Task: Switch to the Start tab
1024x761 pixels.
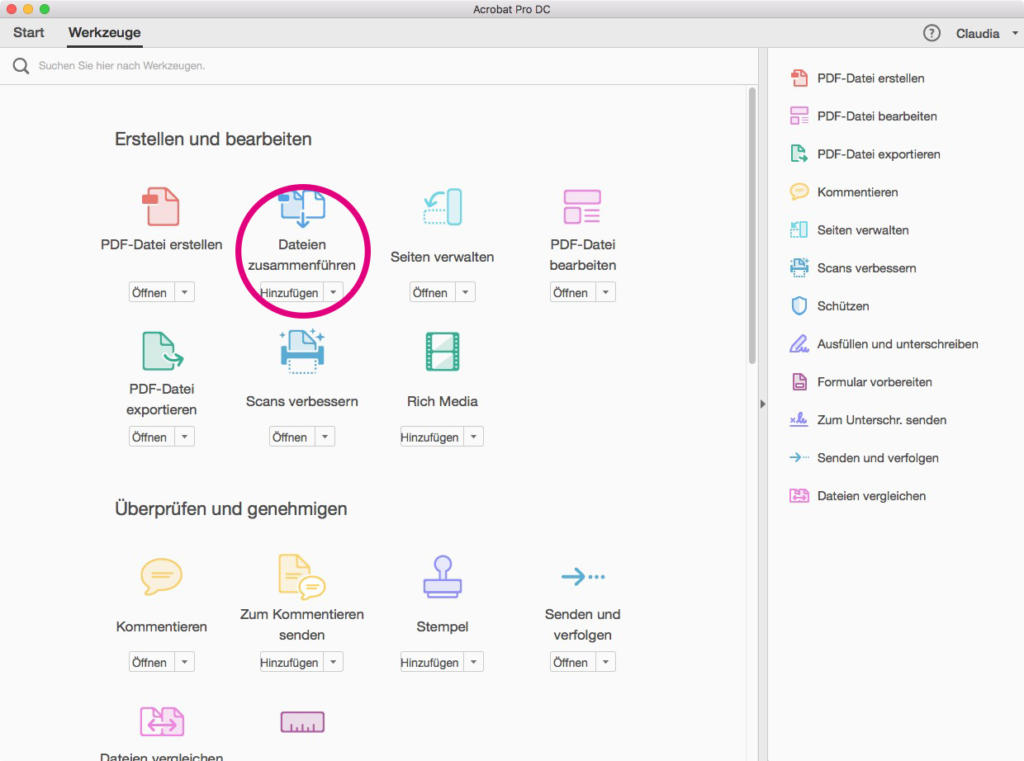Action: point(28,32)
